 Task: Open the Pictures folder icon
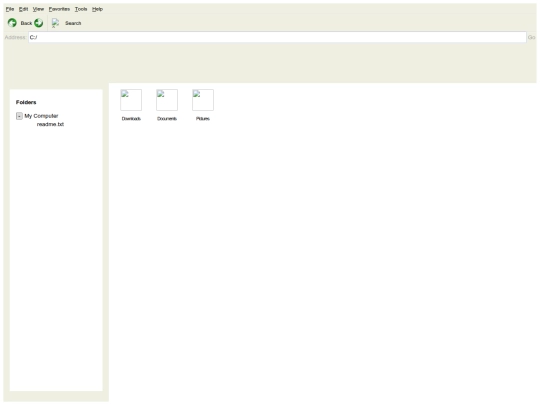click(x=203, y=100)
